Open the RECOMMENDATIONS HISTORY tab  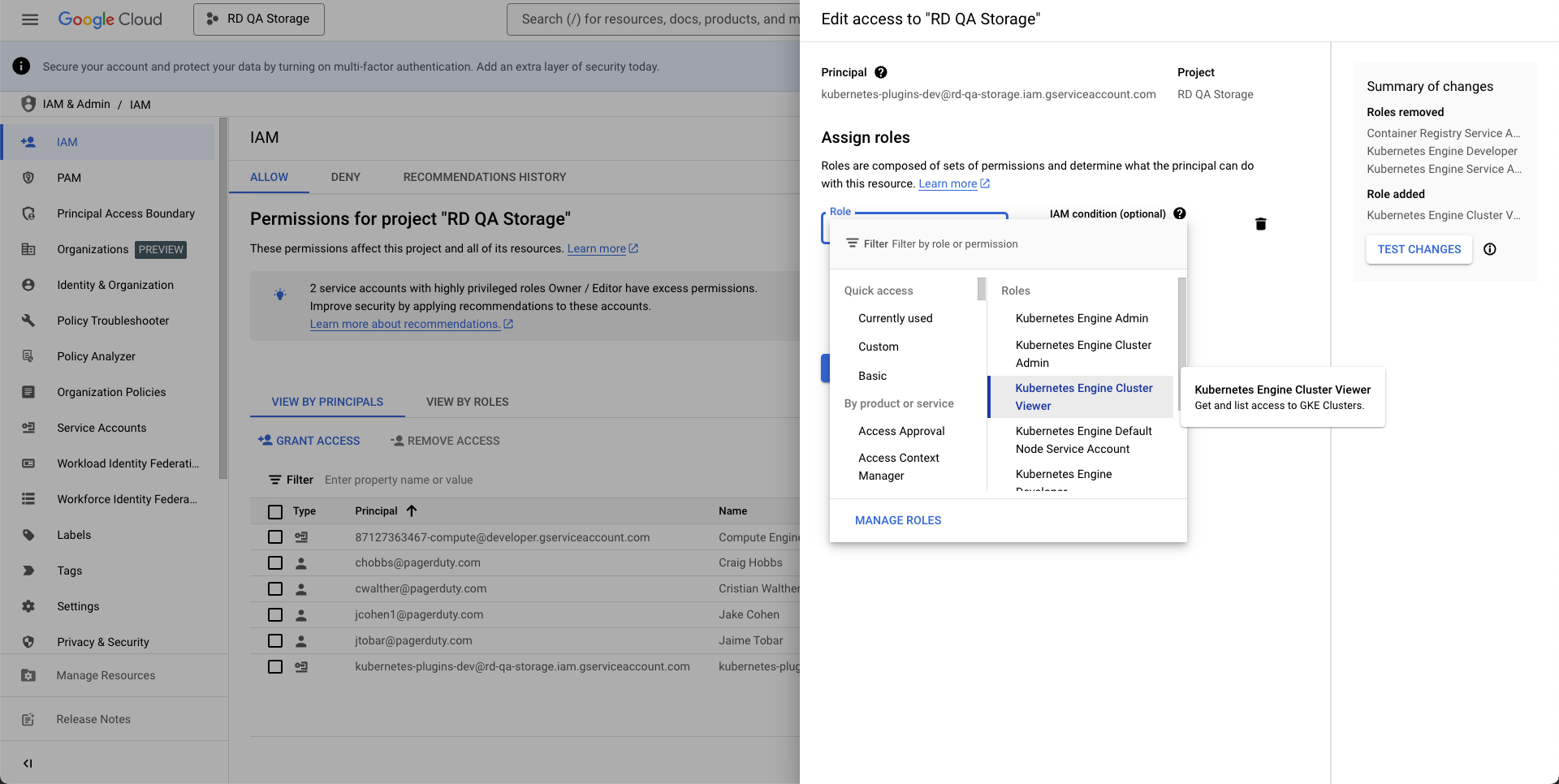[485, 177]
